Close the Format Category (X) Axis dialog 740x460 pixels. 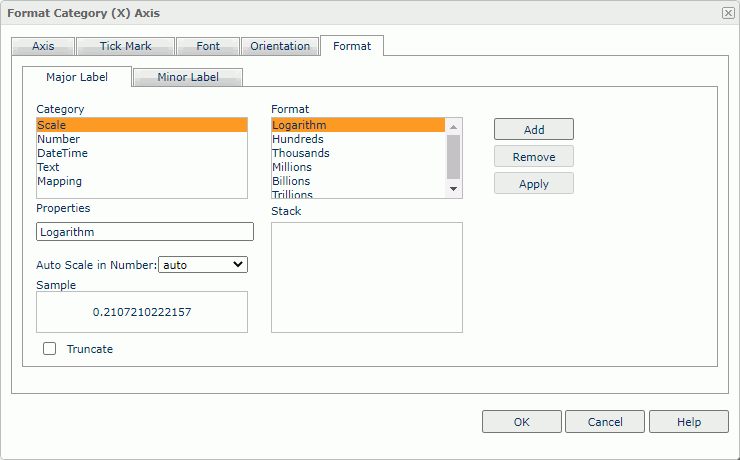[728, 13]
